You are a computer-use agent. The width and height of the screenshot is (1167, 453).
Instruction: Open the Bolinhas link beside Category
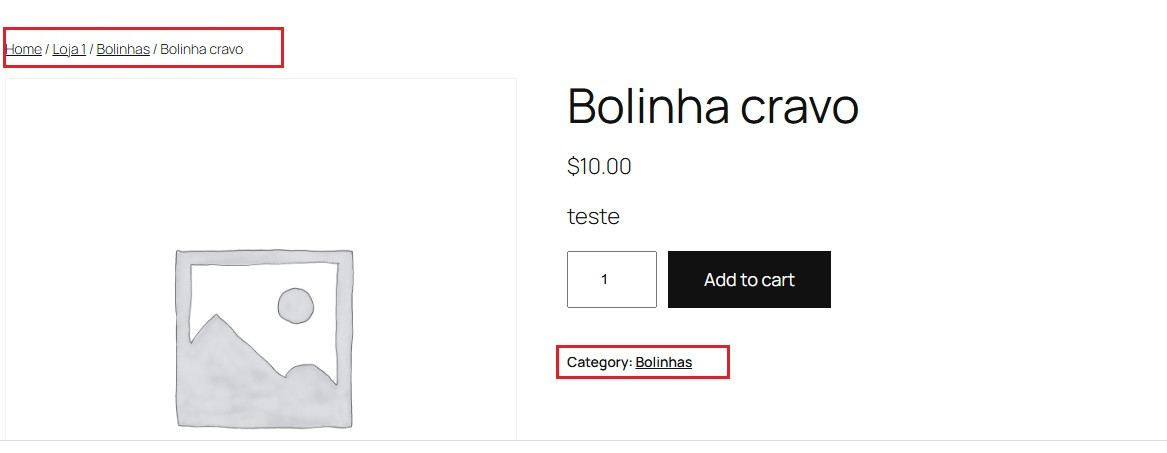[x=664, y=362]
